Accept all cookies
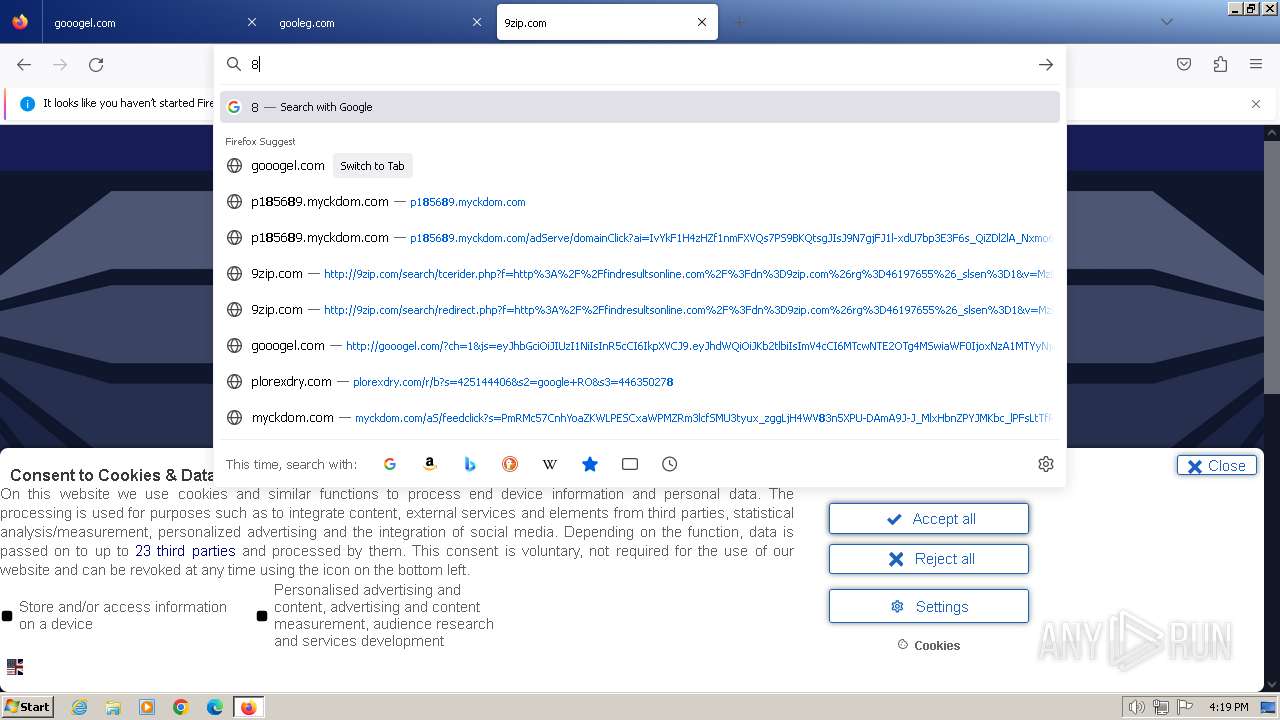The image size is (1280, 720). pyautogui.click(x=929, y=519)
